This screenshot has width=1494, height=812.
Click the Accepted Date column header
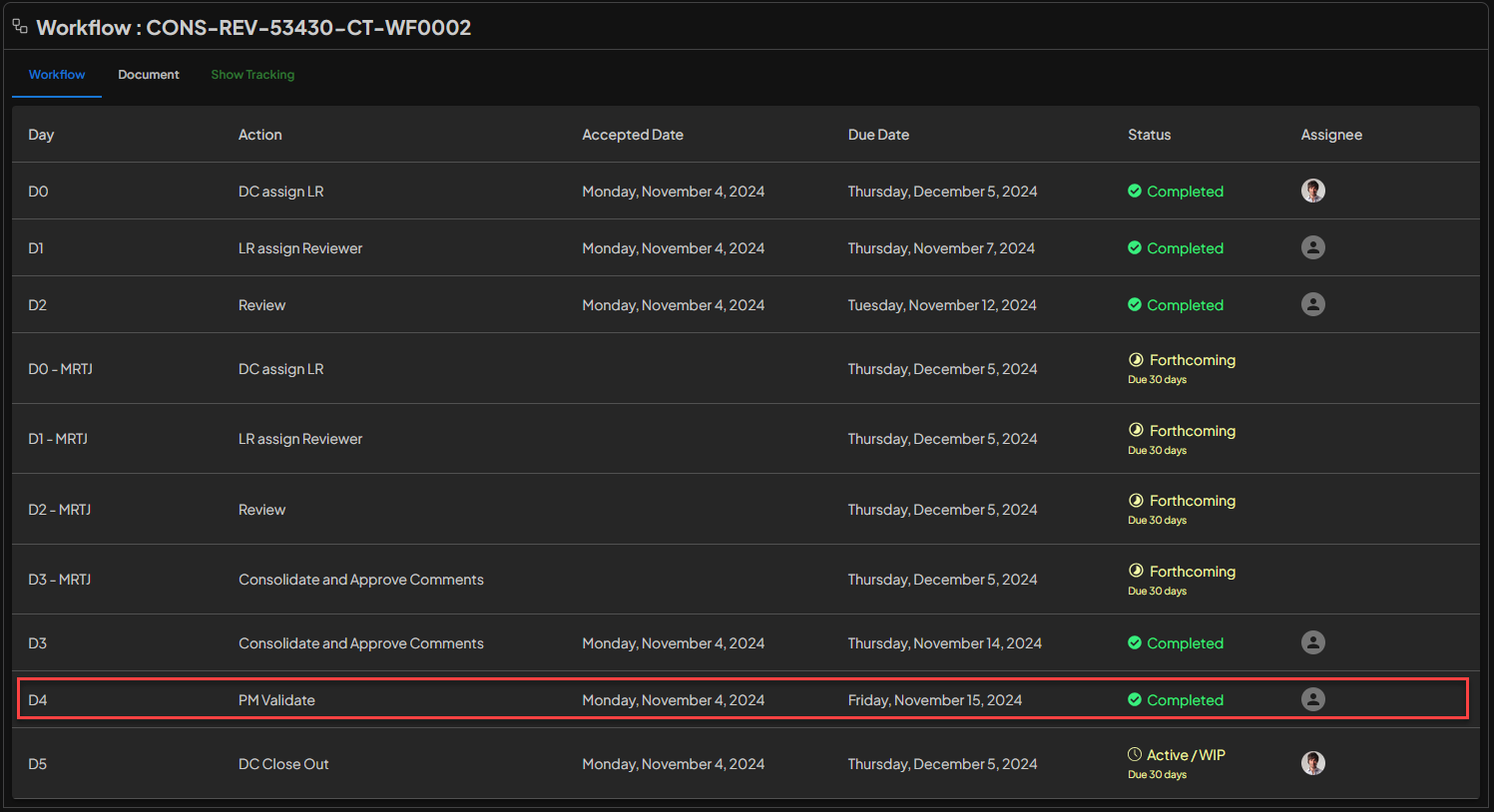[x=633, y=135]
